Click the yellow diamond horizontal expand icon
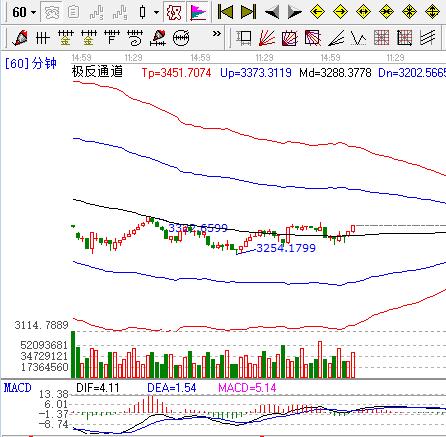446x437 pixels. [x=363, y=12]
